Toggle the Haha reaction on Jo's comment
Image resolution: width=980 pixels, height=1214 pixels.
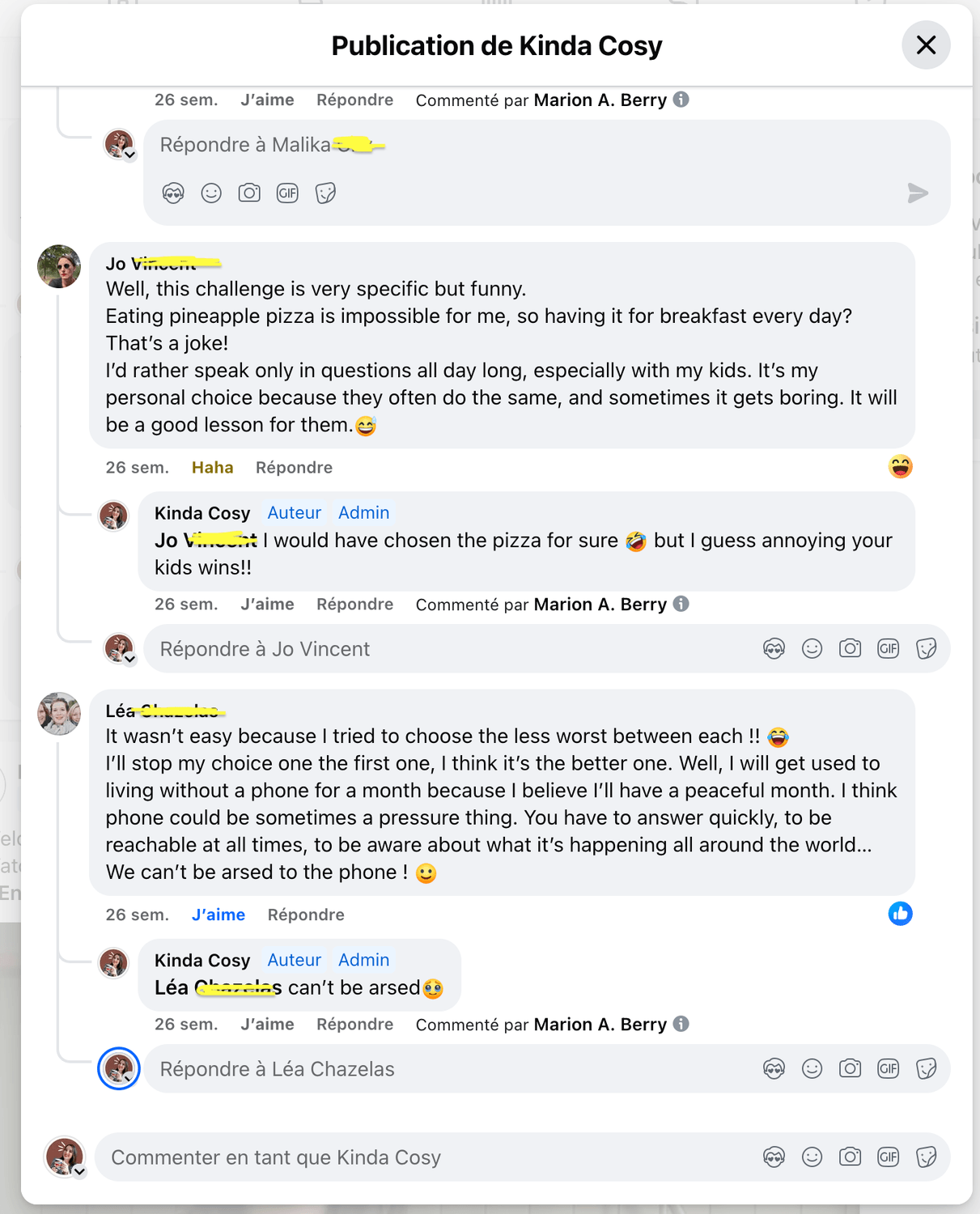212,468
